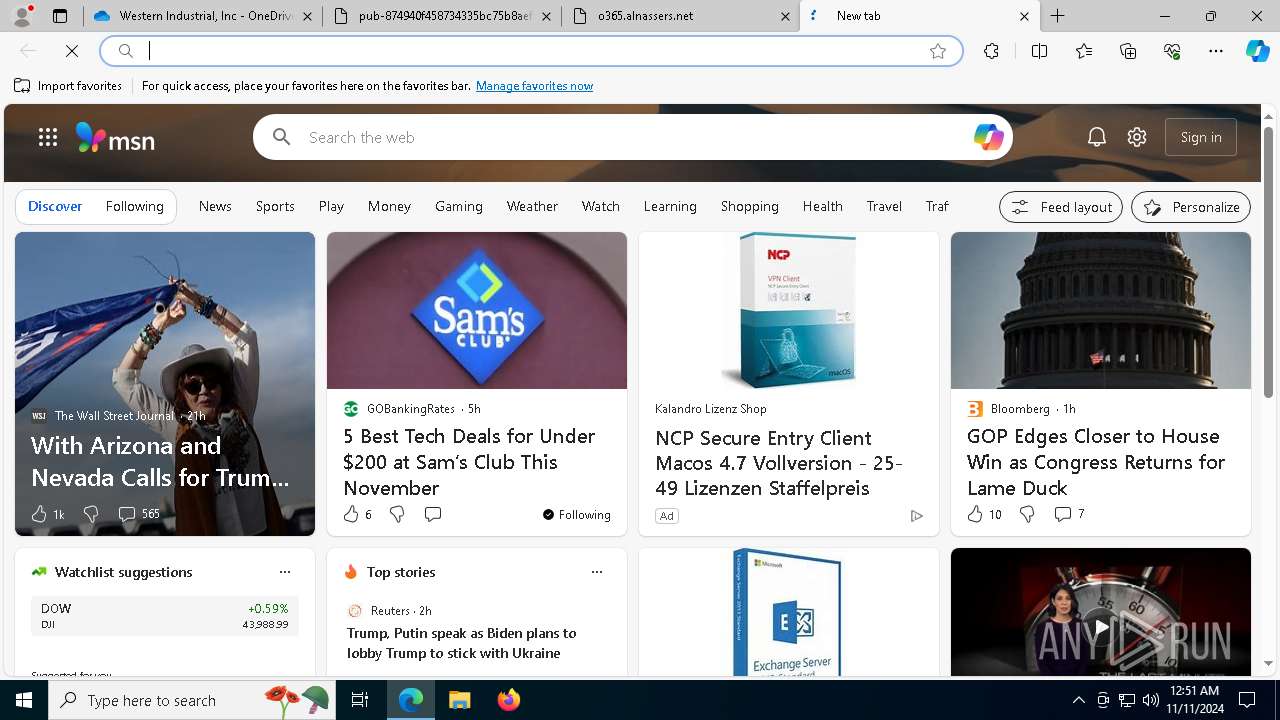Select the Discover feed tab
This screenshot has height=720, width=1280.
pos(55,206)
